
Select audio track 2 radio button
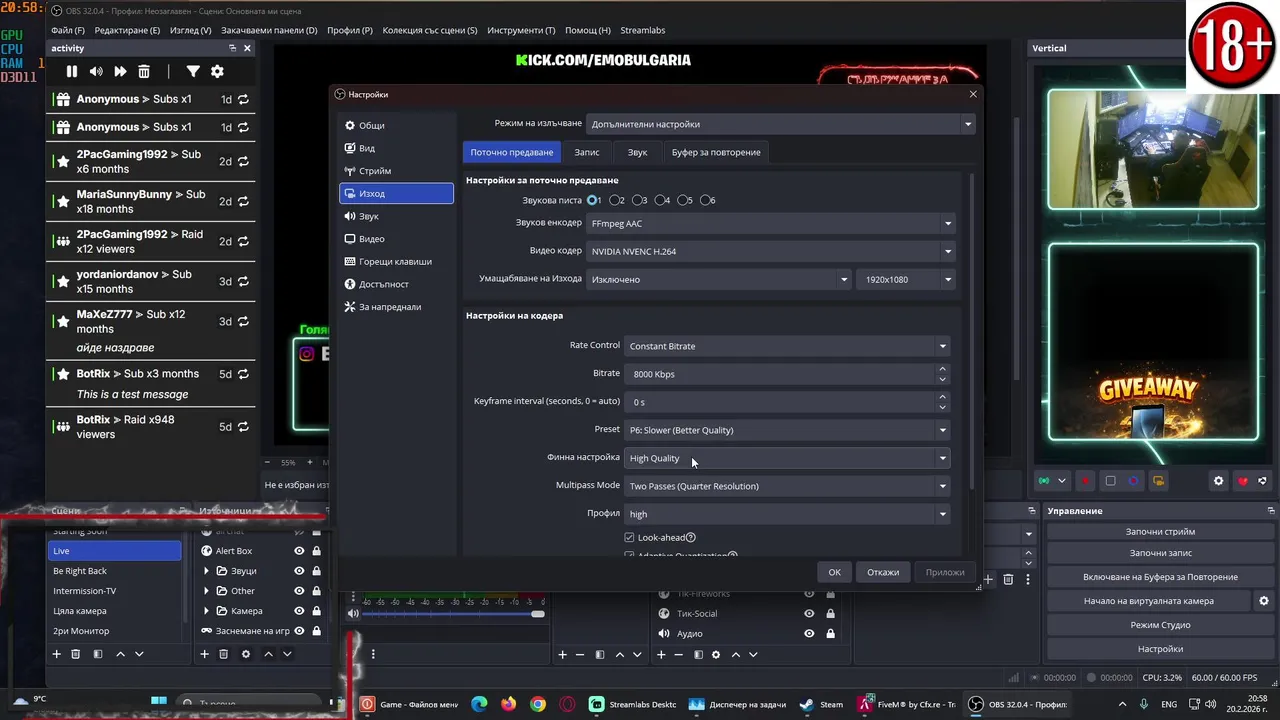(x=616, y=200)
